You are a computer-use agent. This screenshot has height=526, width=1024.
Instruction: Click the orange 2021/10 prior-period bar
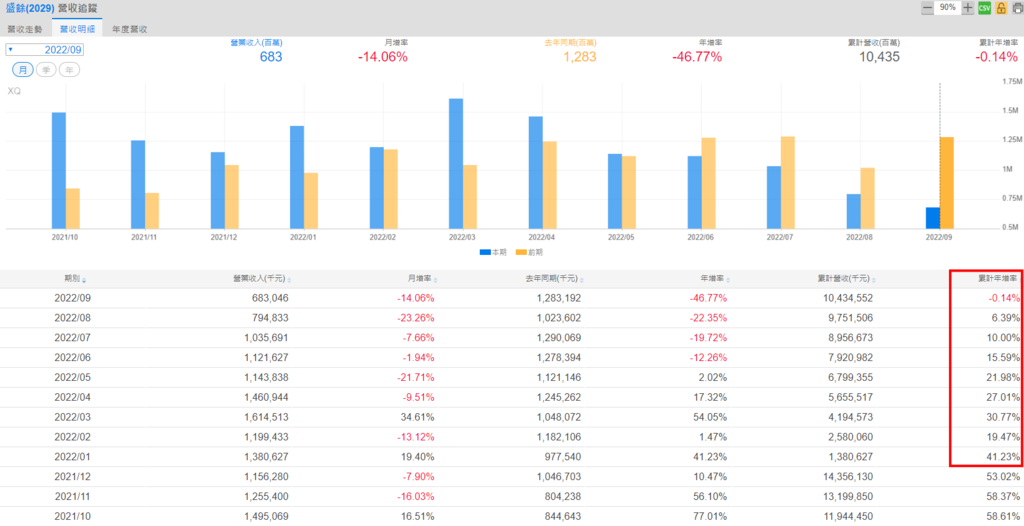[x=72, y=208]
